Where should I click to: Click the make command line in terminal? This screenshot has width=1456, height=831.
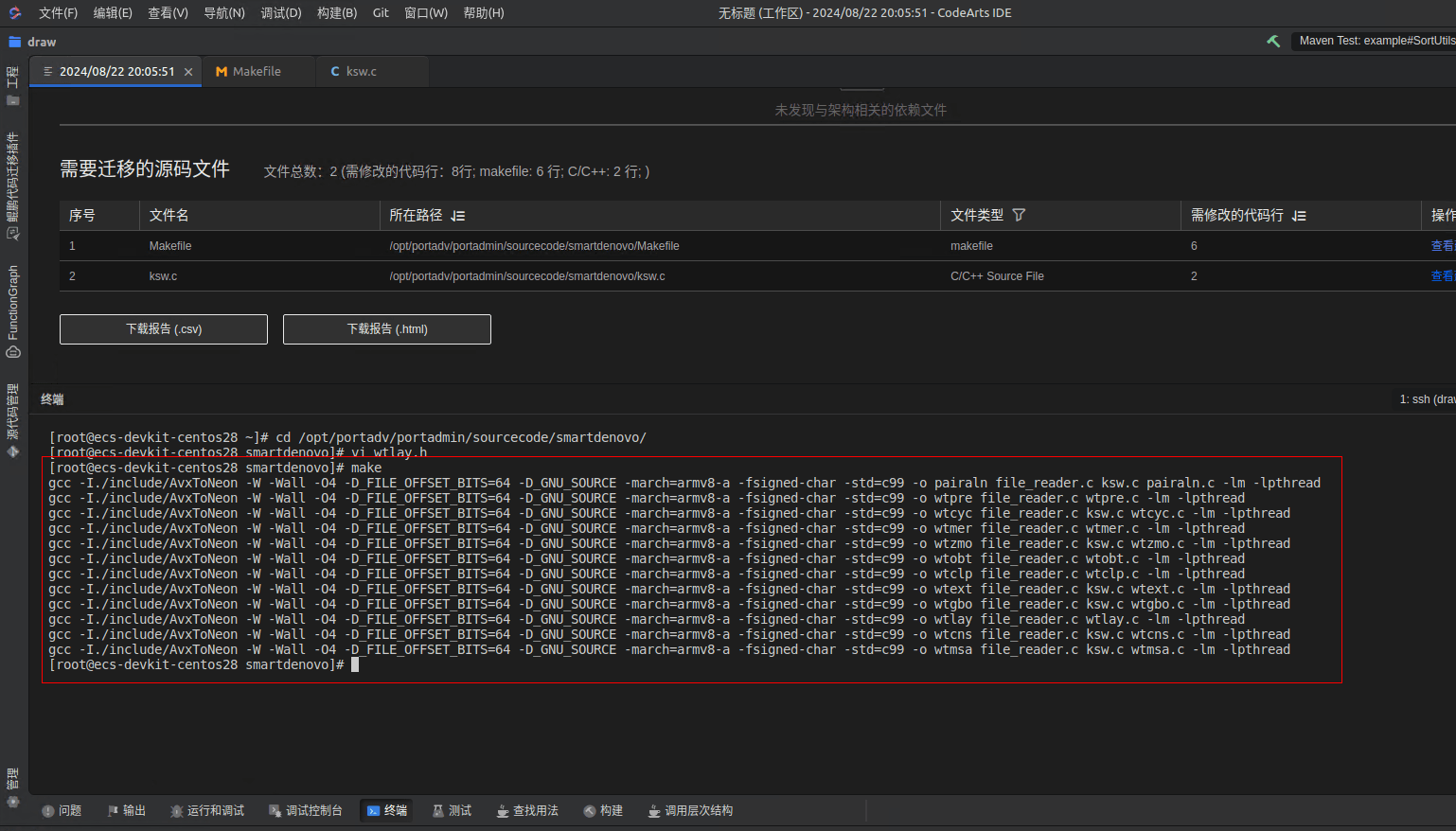click(x=215, y=469)
